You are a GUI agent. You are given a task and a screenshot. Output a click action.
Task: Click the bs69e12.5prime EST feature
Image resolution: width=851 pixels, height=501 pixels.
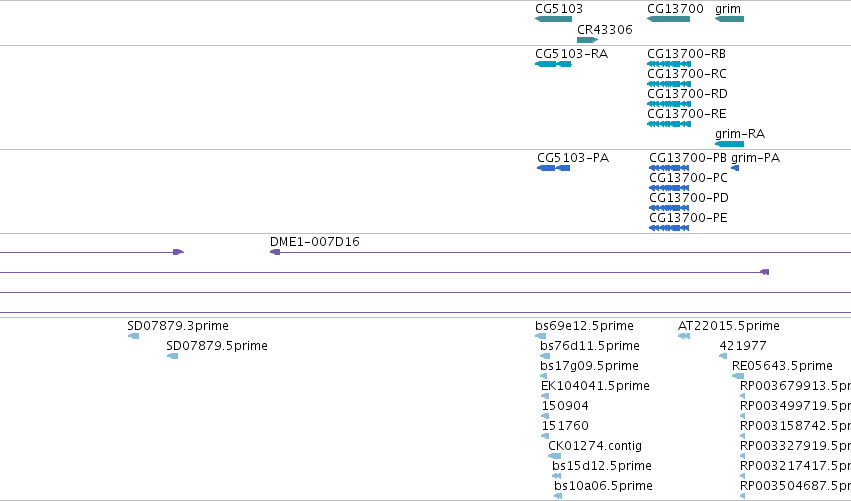coord(541,336)
